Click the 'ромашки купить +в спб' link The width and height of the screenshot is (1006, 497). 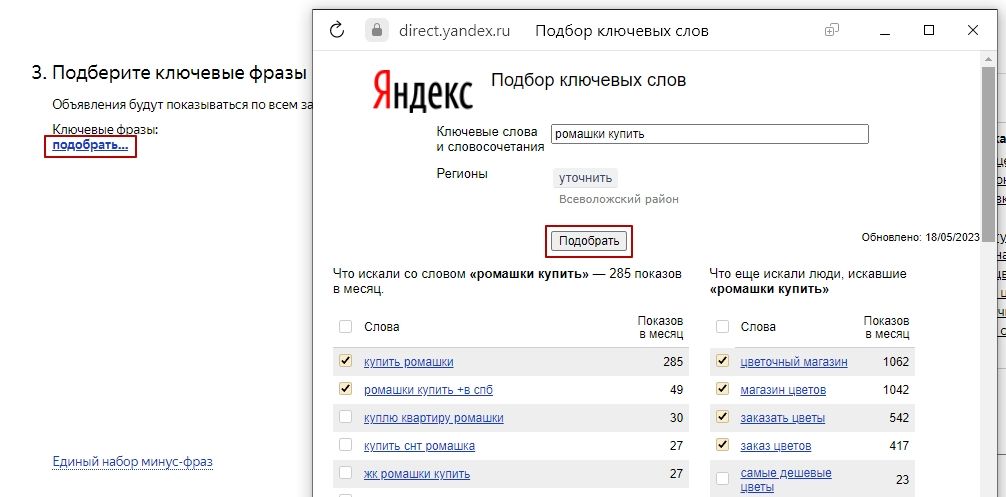tap(428, 389)
